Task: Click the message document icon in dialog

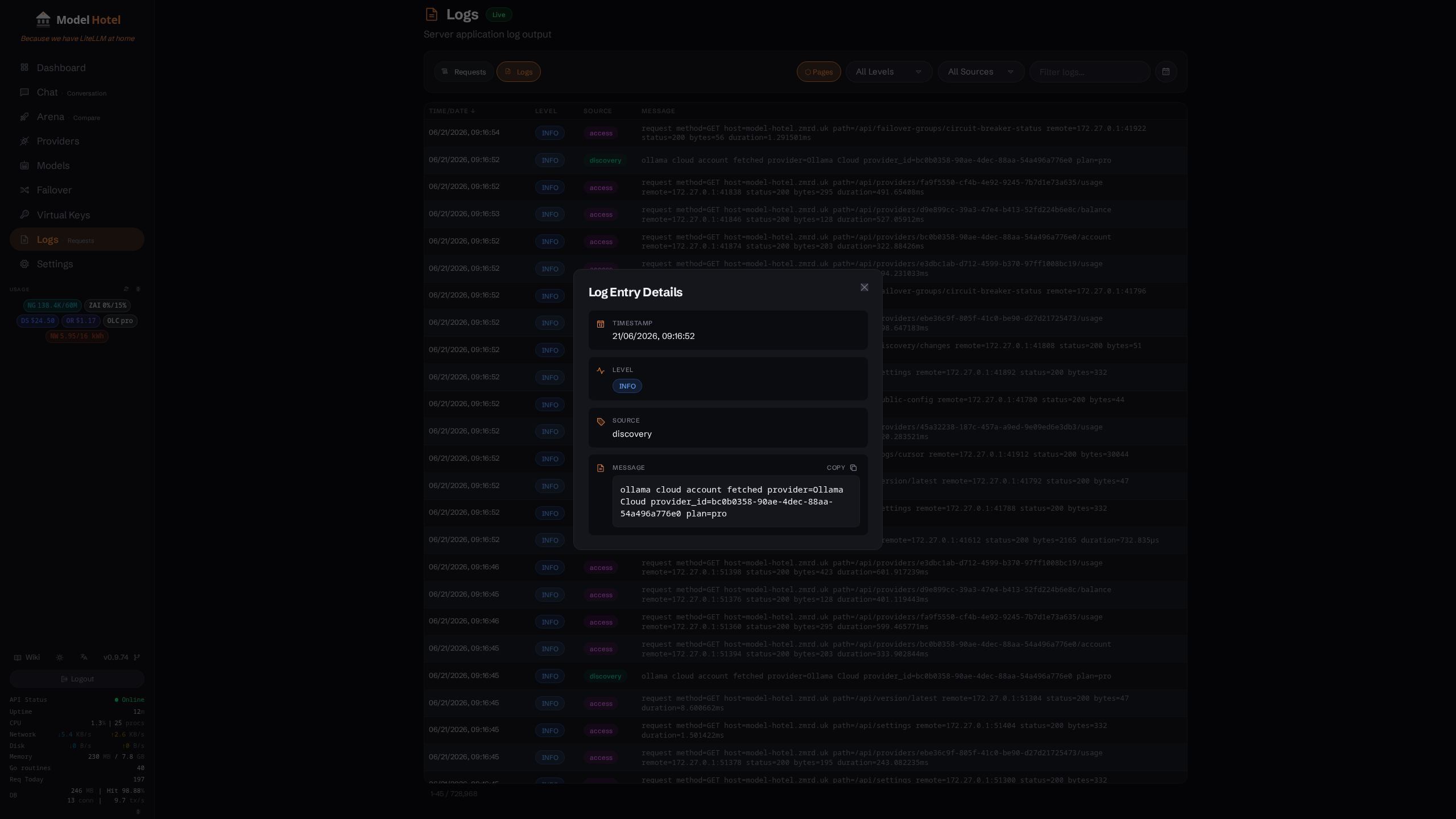Action: [600, 468]
